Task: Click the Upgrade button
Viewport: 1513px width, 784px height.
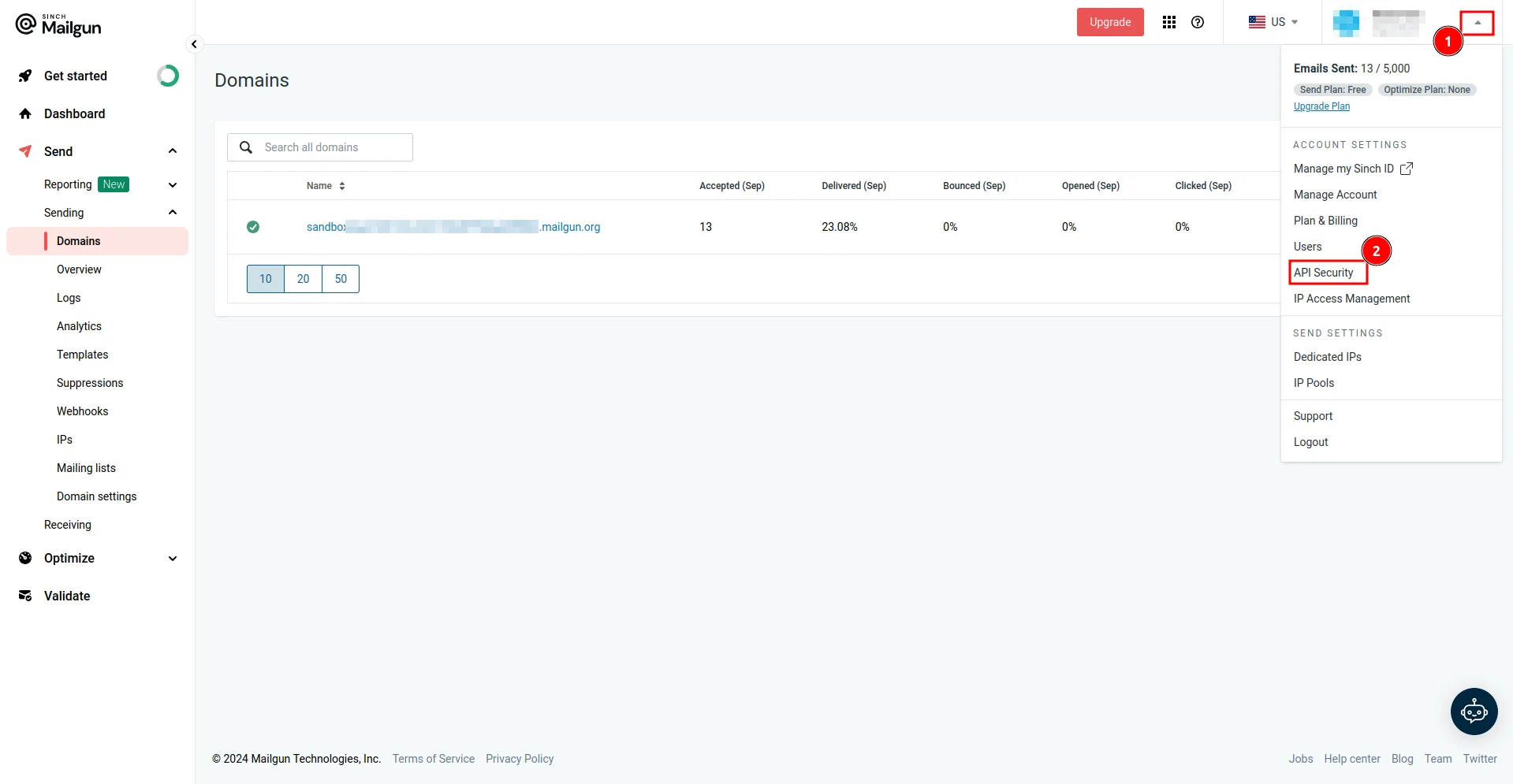Action: click(1110, 22)
